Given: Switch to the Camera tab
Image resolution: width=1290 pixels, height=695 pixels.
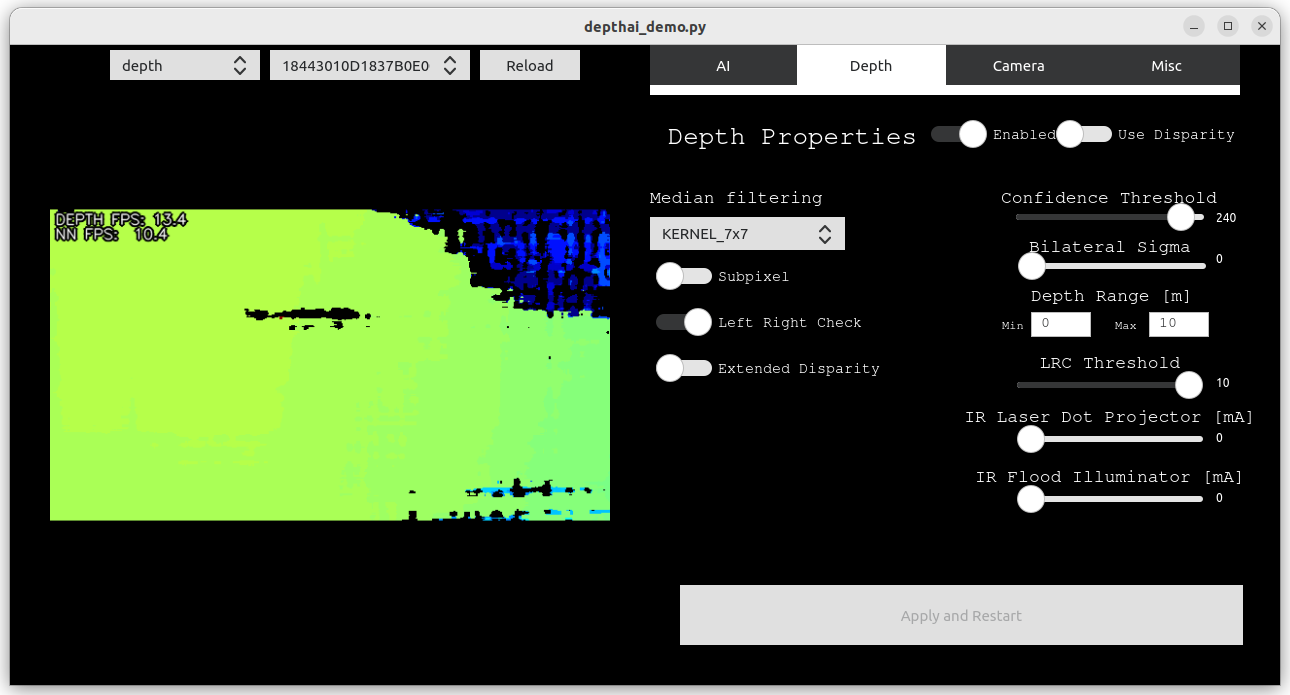Looking at the screenshot, I should [x=1018, y=65].
